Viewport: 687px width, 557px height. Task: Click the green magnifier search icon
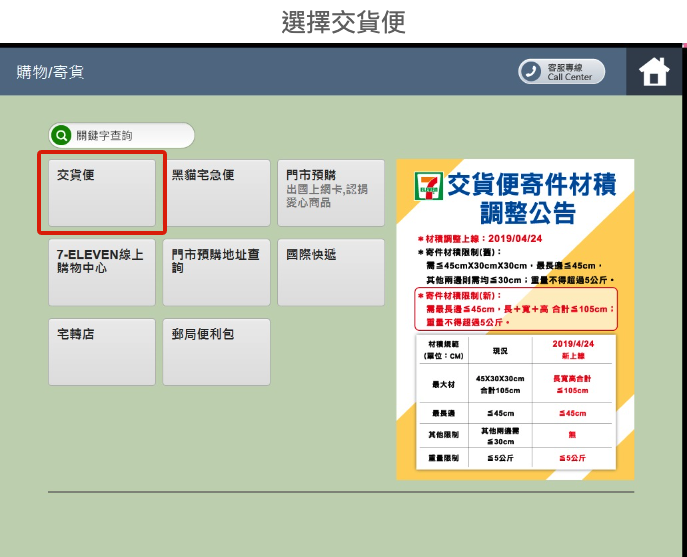[x=61, y=135]
